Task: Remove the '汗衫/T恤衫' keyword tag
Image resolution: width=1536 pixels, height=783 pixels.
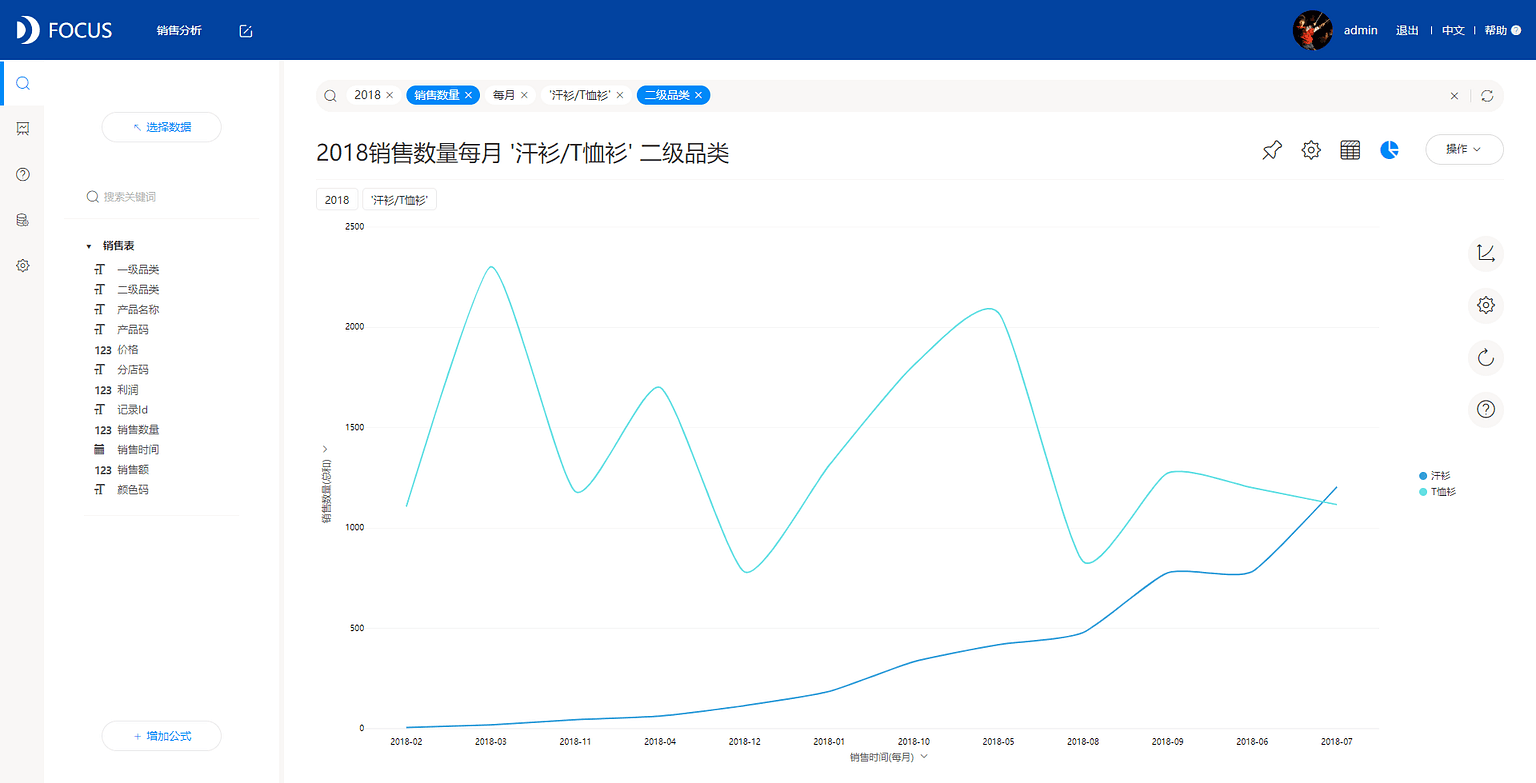Action: (620, 95)
